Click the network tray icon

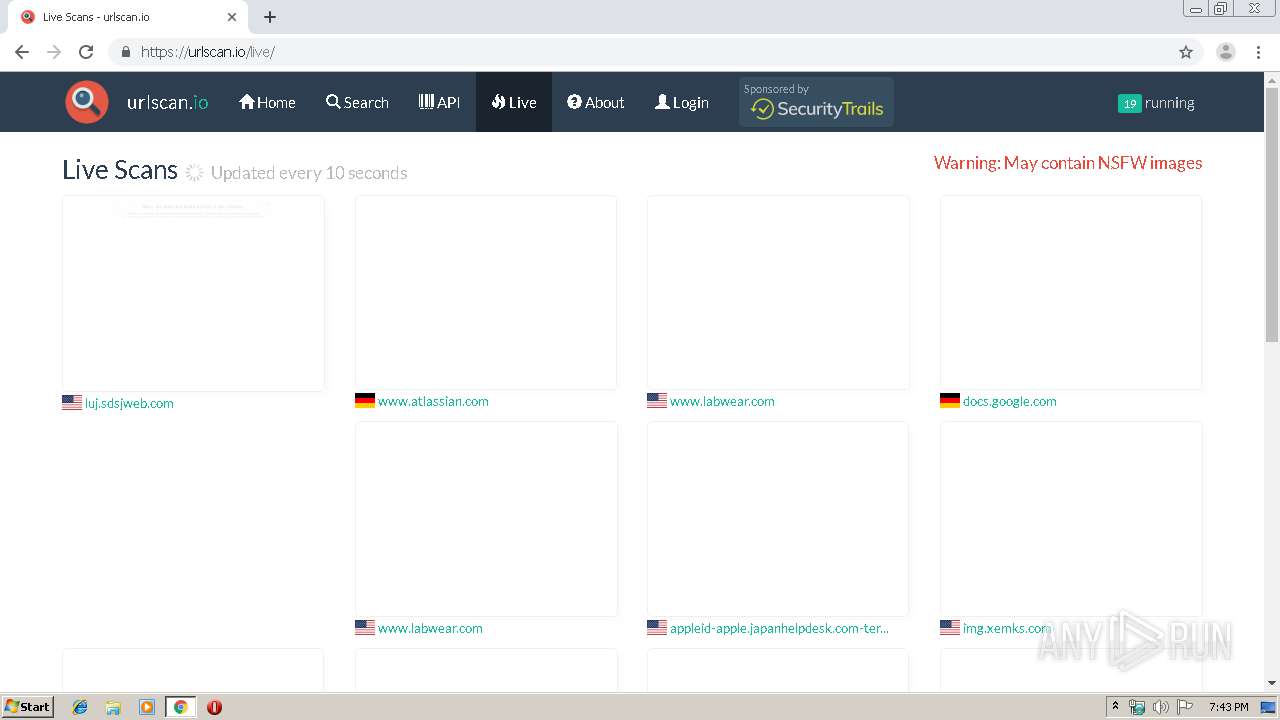[1137, 707]
